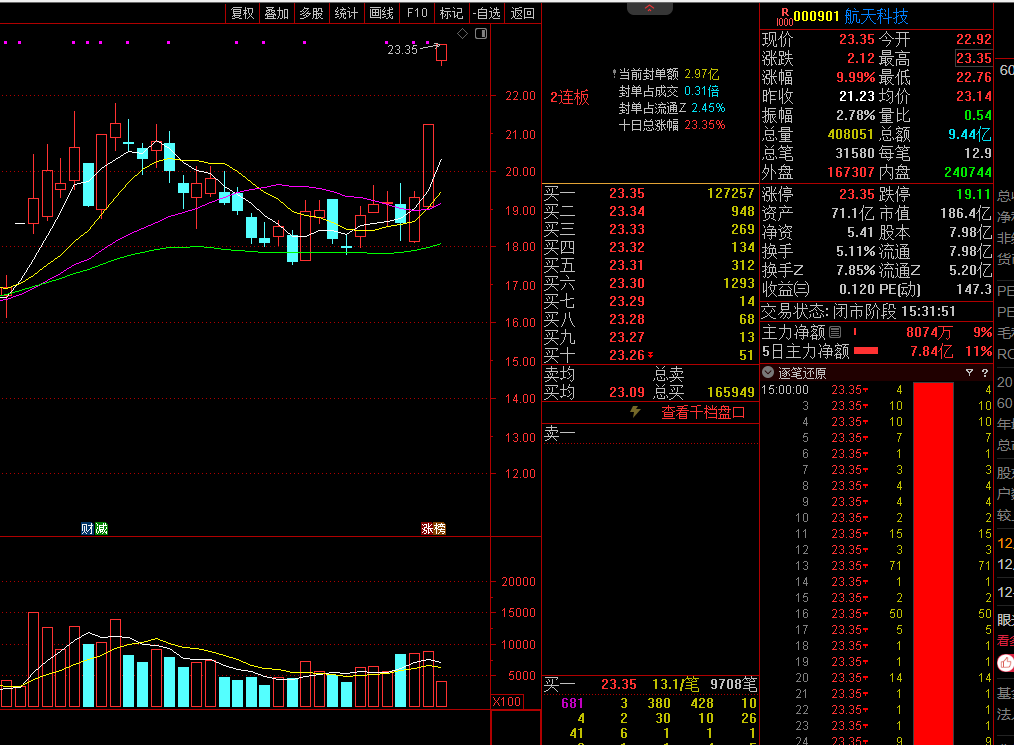Image resolution: width=1014 pixels, height=745 pixels.
Task: Click the 总买 value 165949
Action: click(x=731, y=393)
